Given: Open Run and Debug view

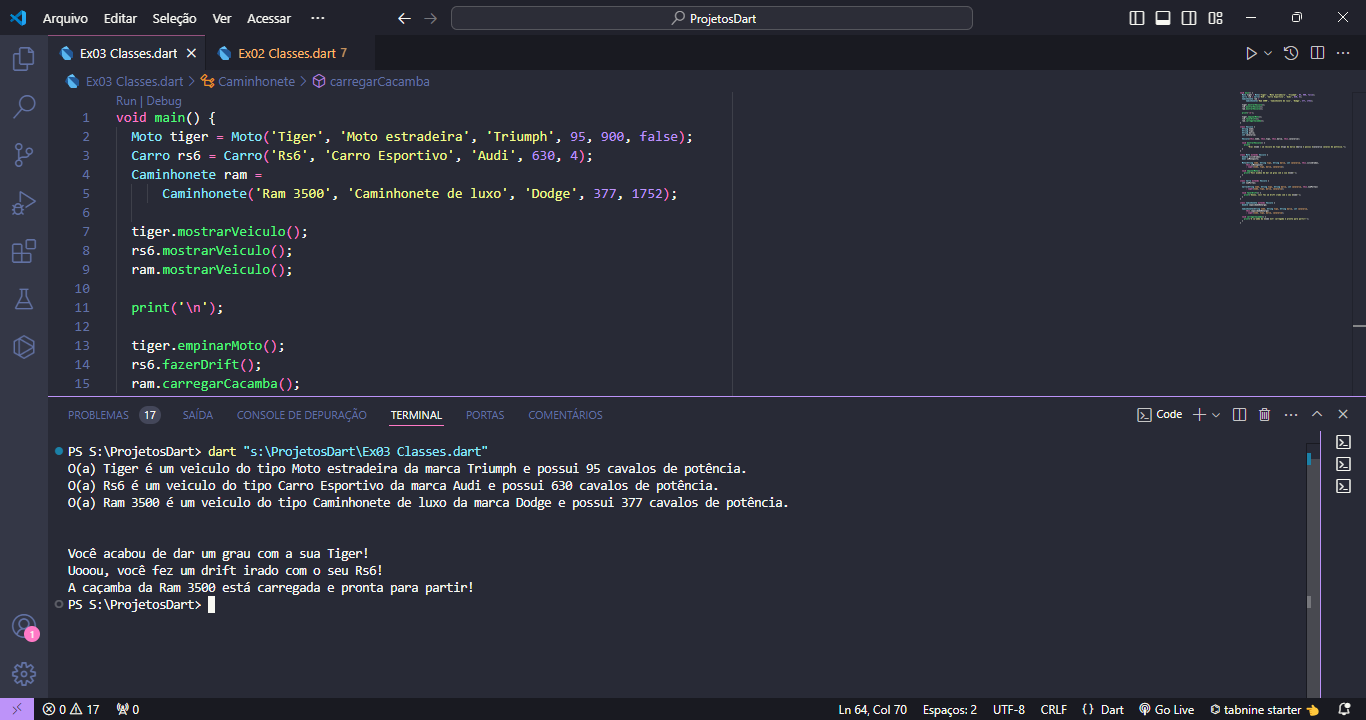Looking at the screenshot, I should click(24, 203).
